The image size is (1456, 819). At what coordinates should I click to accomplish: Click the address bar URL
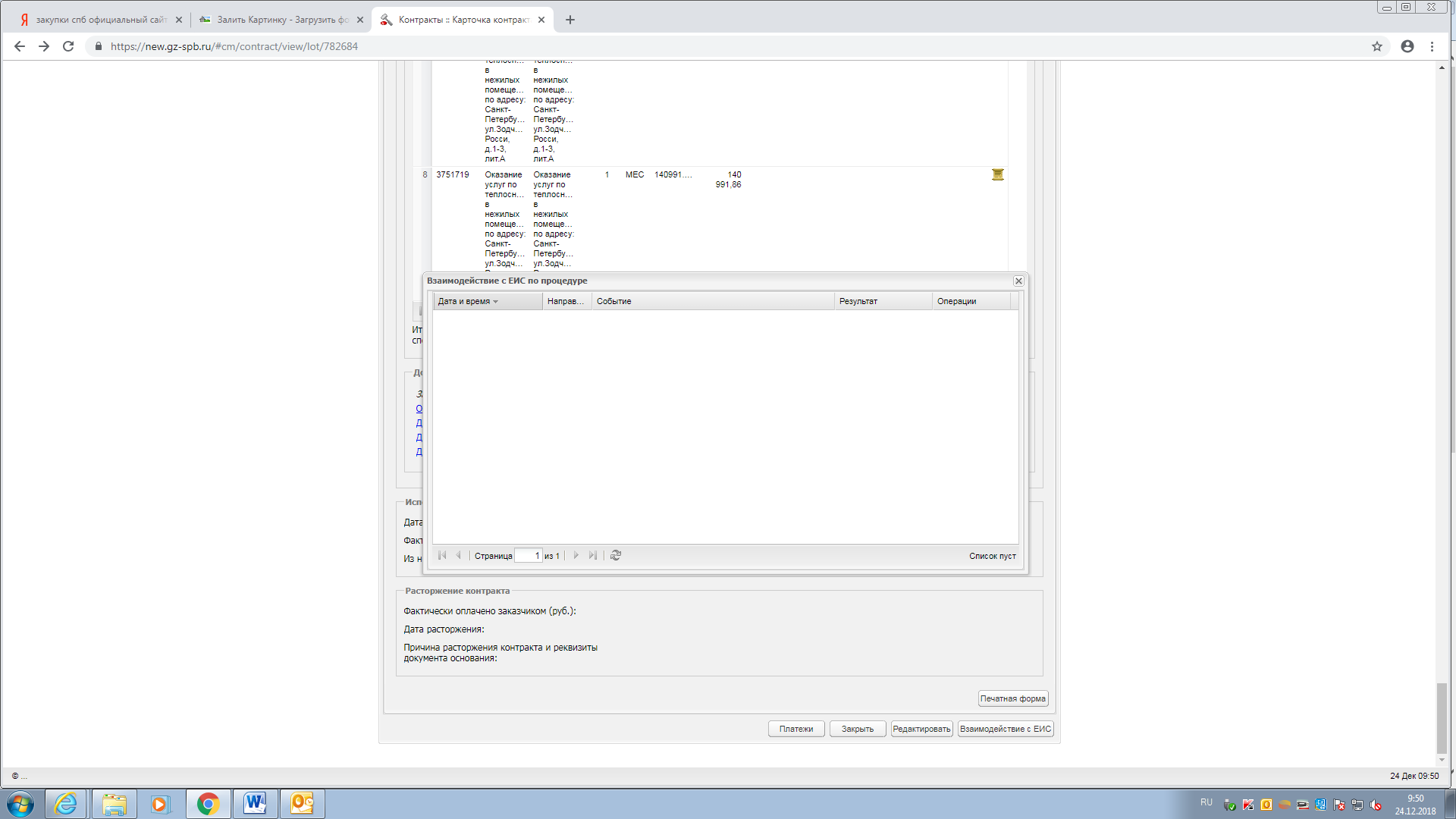[x=234, y=46]
